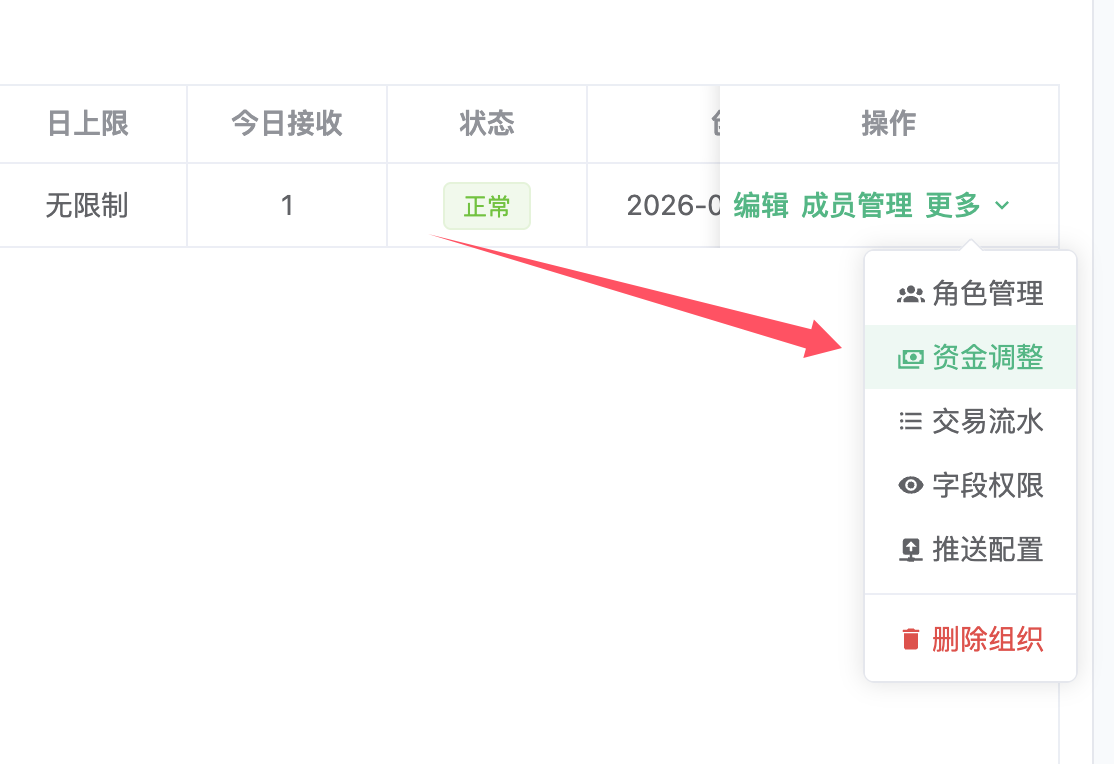Click the chevron arrow next to 更多
The height and width of the screenshot is (764, 1114).
click(x=1002, y=206)
